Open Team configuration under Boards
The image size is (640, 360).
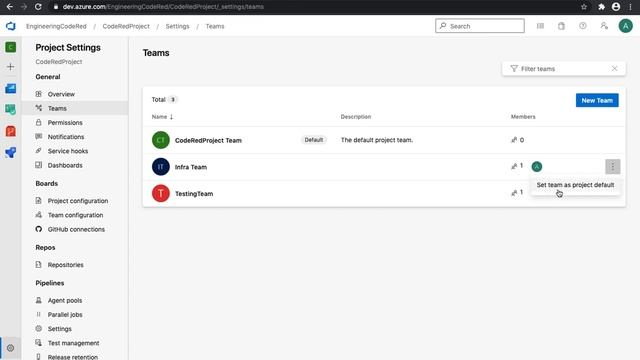click(75, 215)
